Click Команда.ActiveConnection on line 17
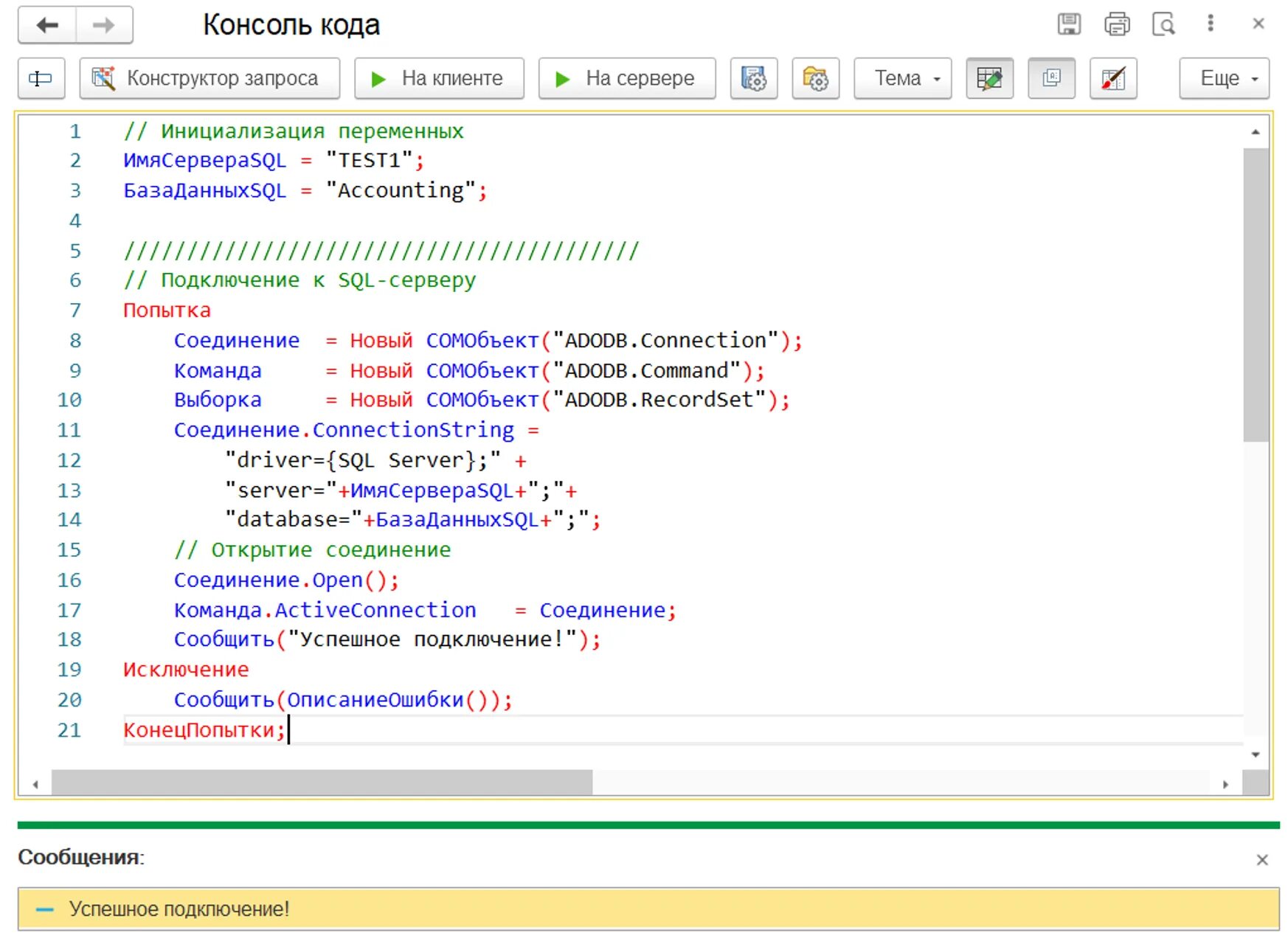This screenshot has width=1288, height=941. 325,610
